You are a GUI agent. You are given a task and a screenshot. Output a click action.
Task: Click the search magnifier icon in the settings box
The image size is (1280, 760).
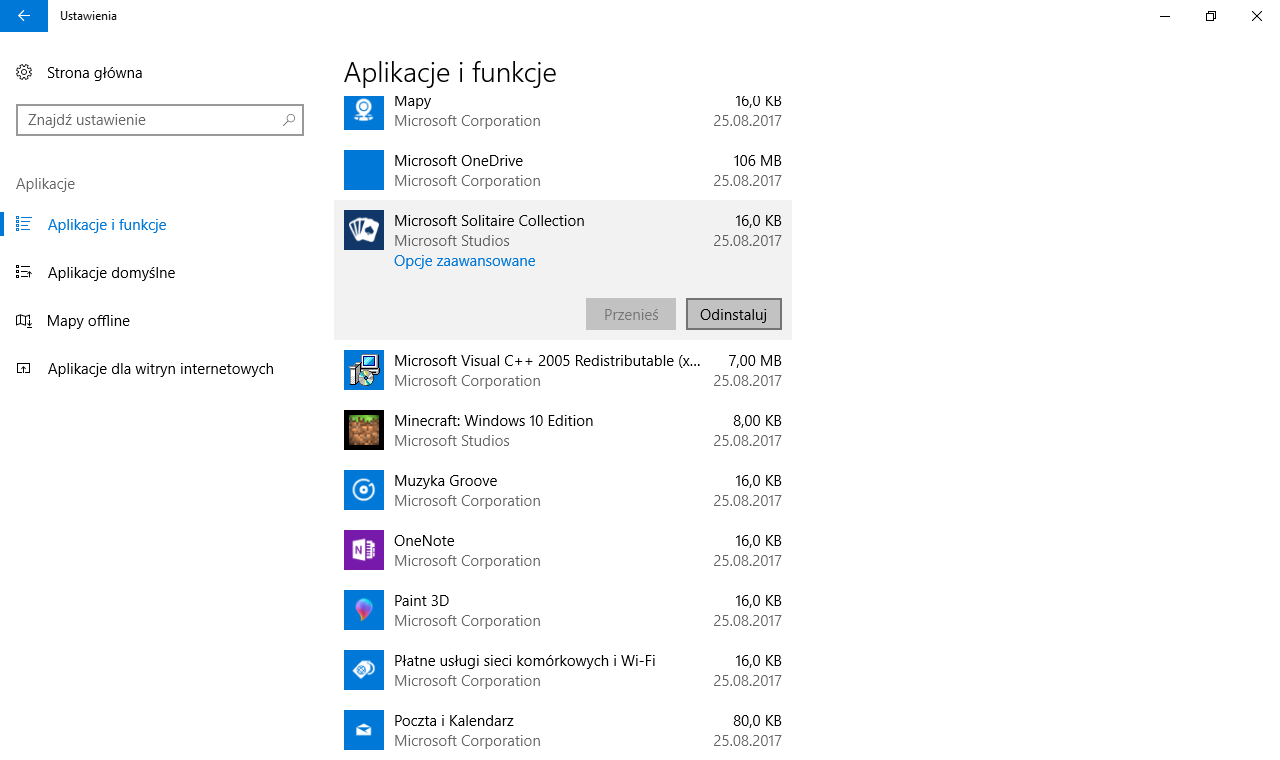[x=289, y=120]
